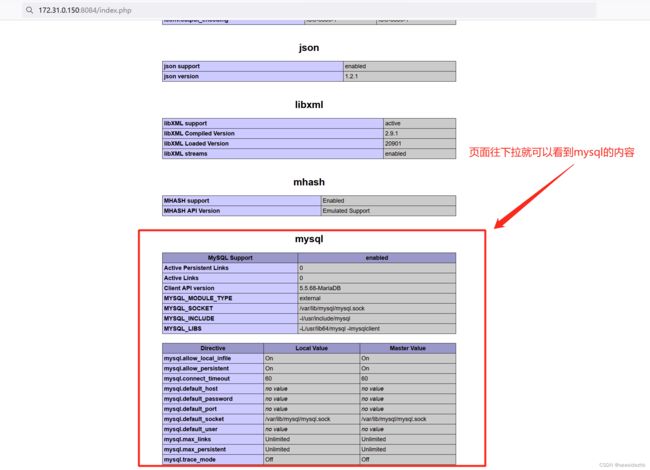Click the master 'On' value for mysql.allow_persistent

407,368
